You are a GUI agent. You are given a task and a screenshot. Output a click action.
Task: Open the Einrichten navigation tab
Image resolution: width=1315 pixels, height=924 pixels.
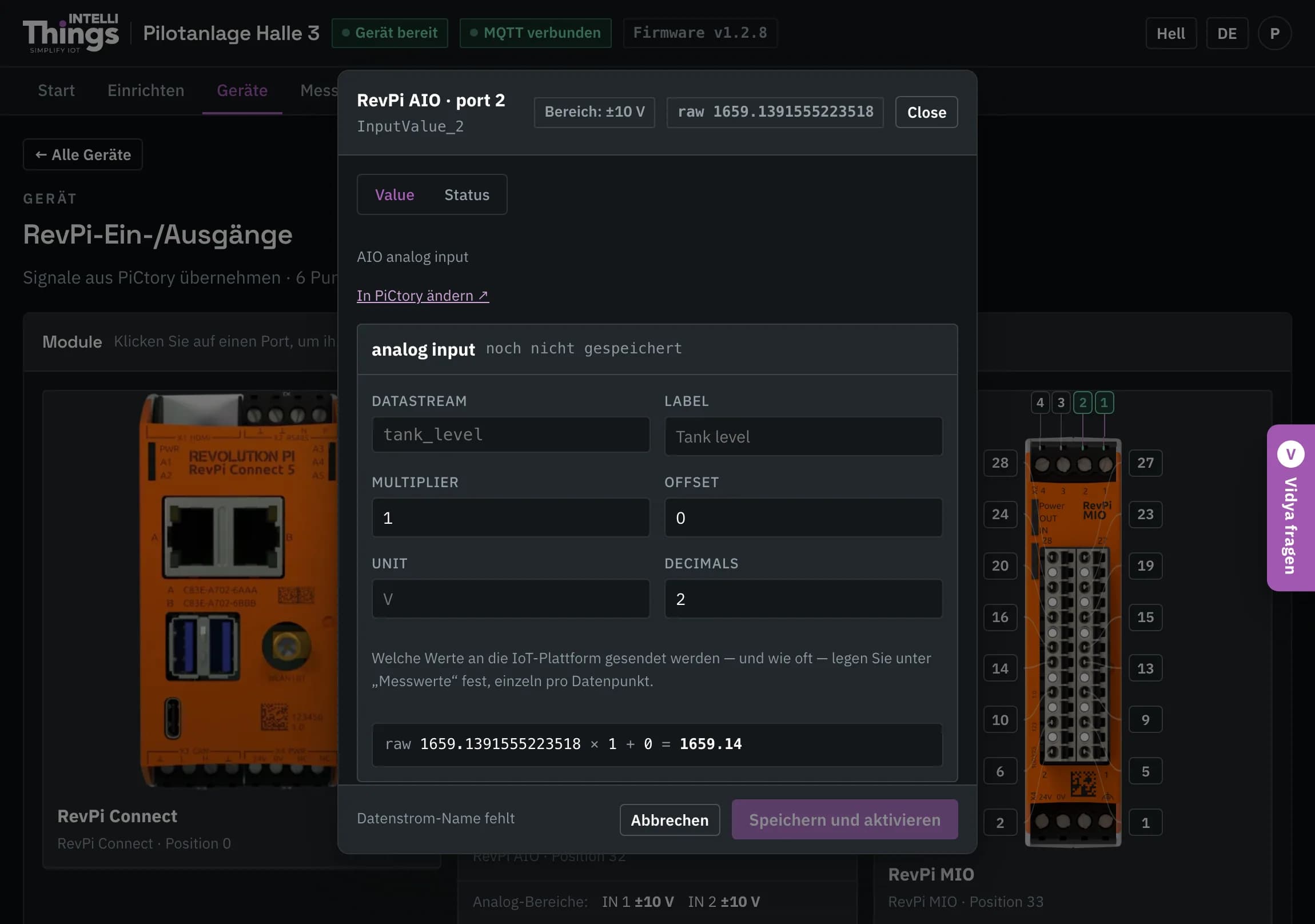146,90
